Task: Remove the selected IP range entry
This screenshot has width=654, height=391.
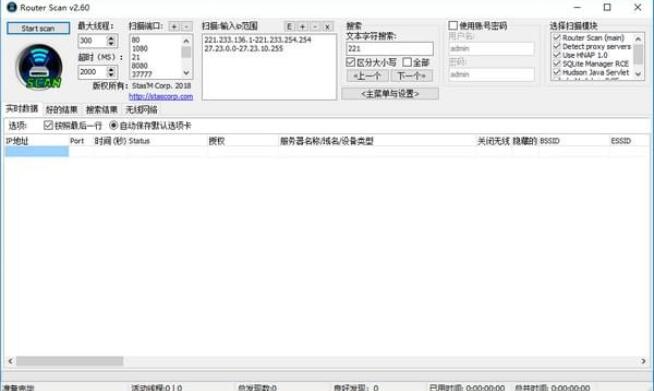Action: [315, 27]
